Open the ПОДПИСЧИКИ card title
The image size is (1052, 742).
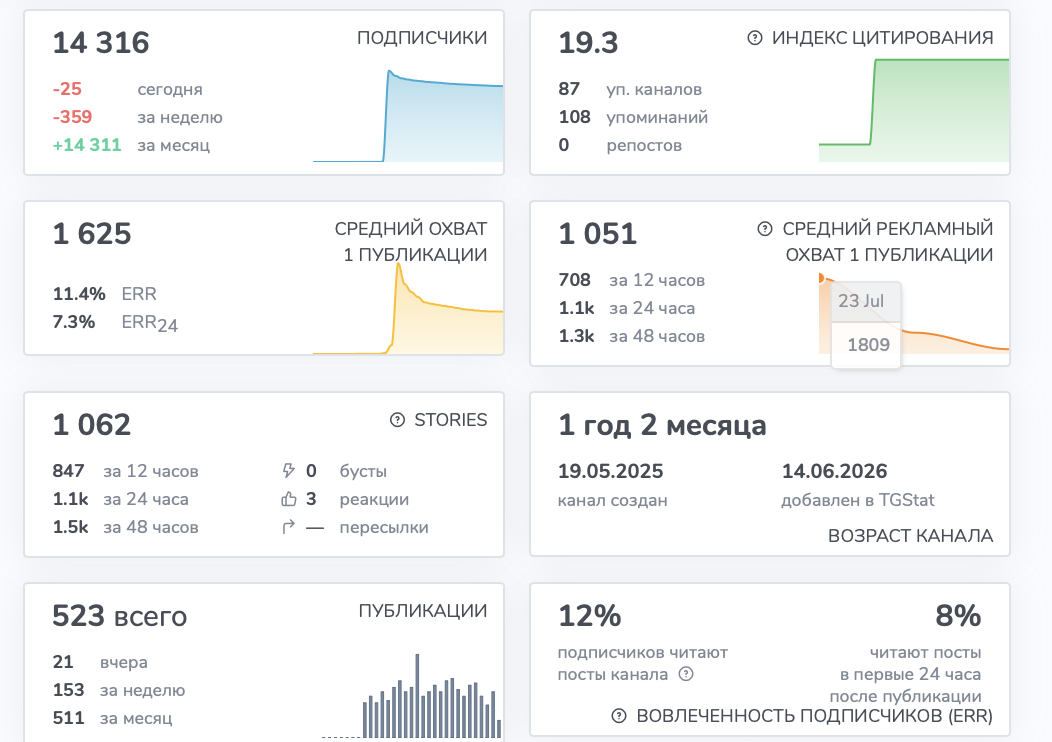(x=422, y=38)
